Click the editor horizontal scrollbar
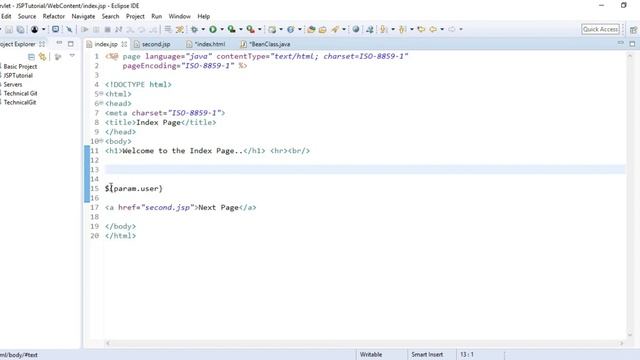 click(364, 344)
